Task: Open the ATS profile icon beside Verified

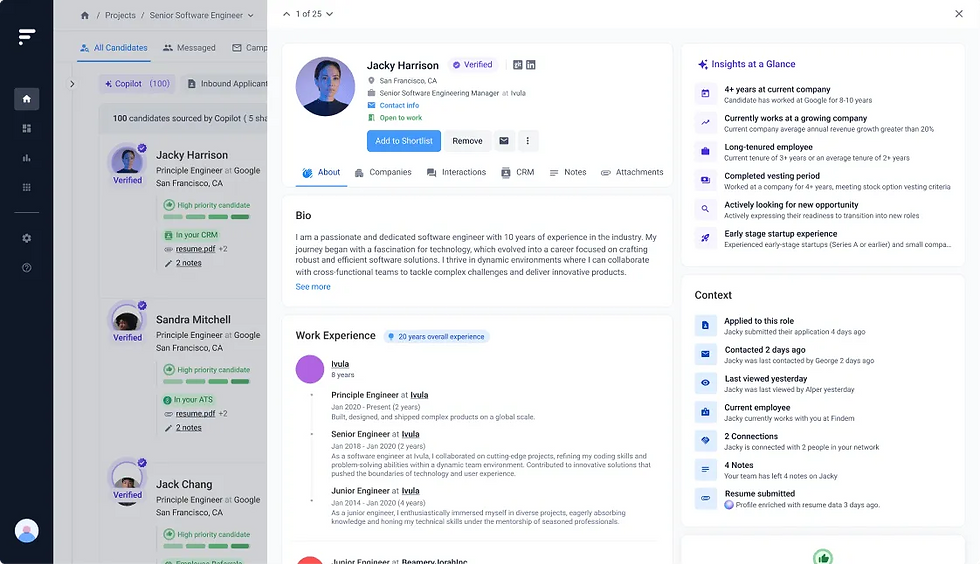Action: (518, 65)
